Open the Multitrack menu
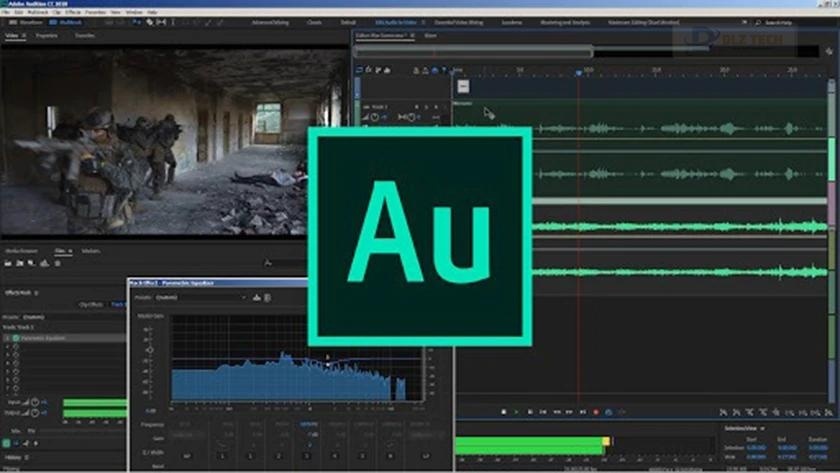This screenshot has width=840, height=473. pyautogui.click(x=38, y=12)
